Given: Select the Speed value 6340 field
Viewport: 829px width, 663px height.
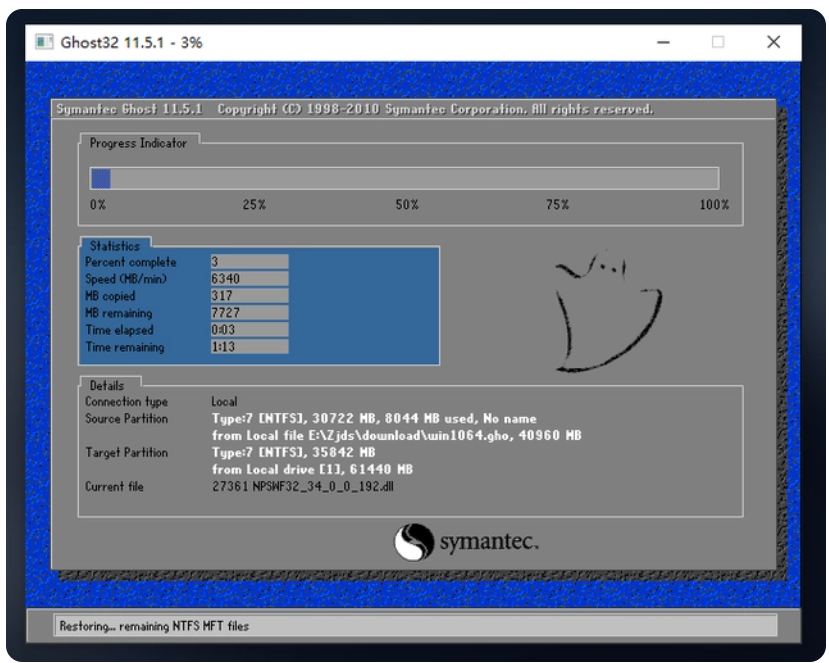Looking at the screenshot, I should tap(250, 279).
